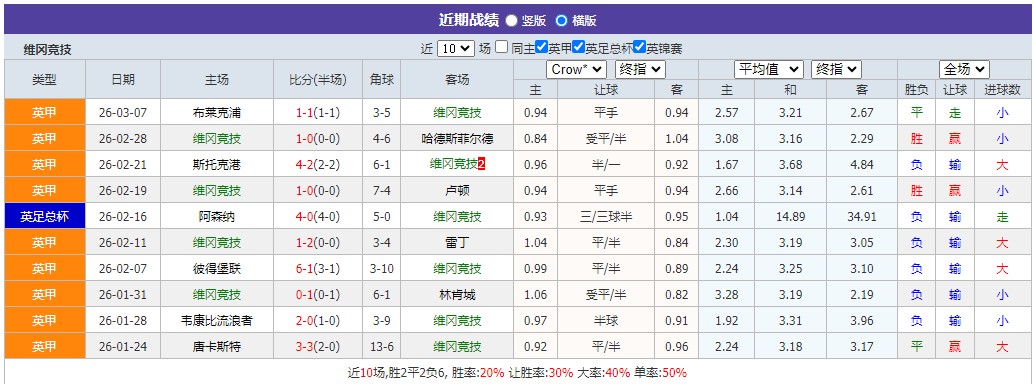Click 卢顿 away team link

pos(457,190)
